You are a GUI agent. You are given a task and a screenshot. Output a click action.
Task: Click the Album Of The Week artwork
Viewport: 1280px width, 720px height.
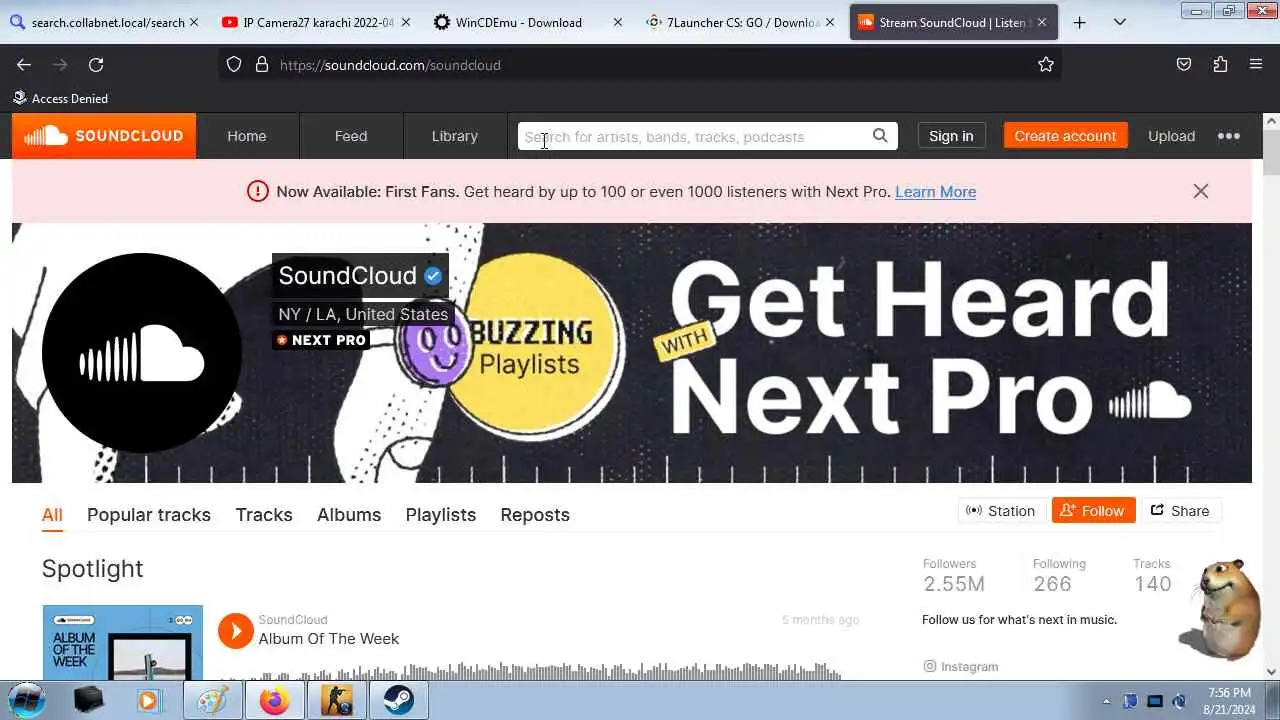click(x=123, y=643)
